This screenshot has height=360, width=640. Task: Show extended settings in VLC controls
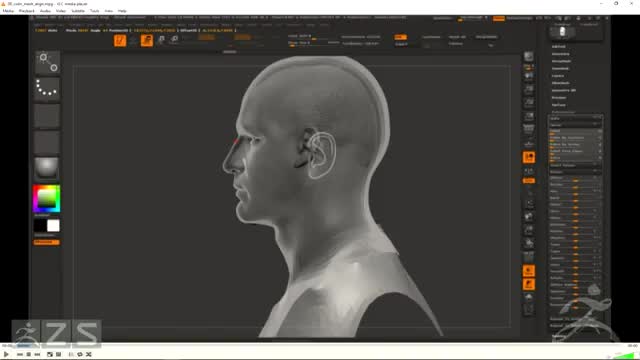[x=58, y=354]
